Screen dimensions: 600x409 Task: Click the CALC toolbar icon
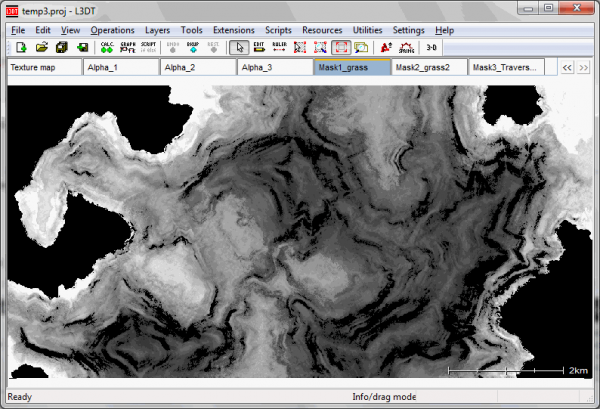(x=107, y=47)
